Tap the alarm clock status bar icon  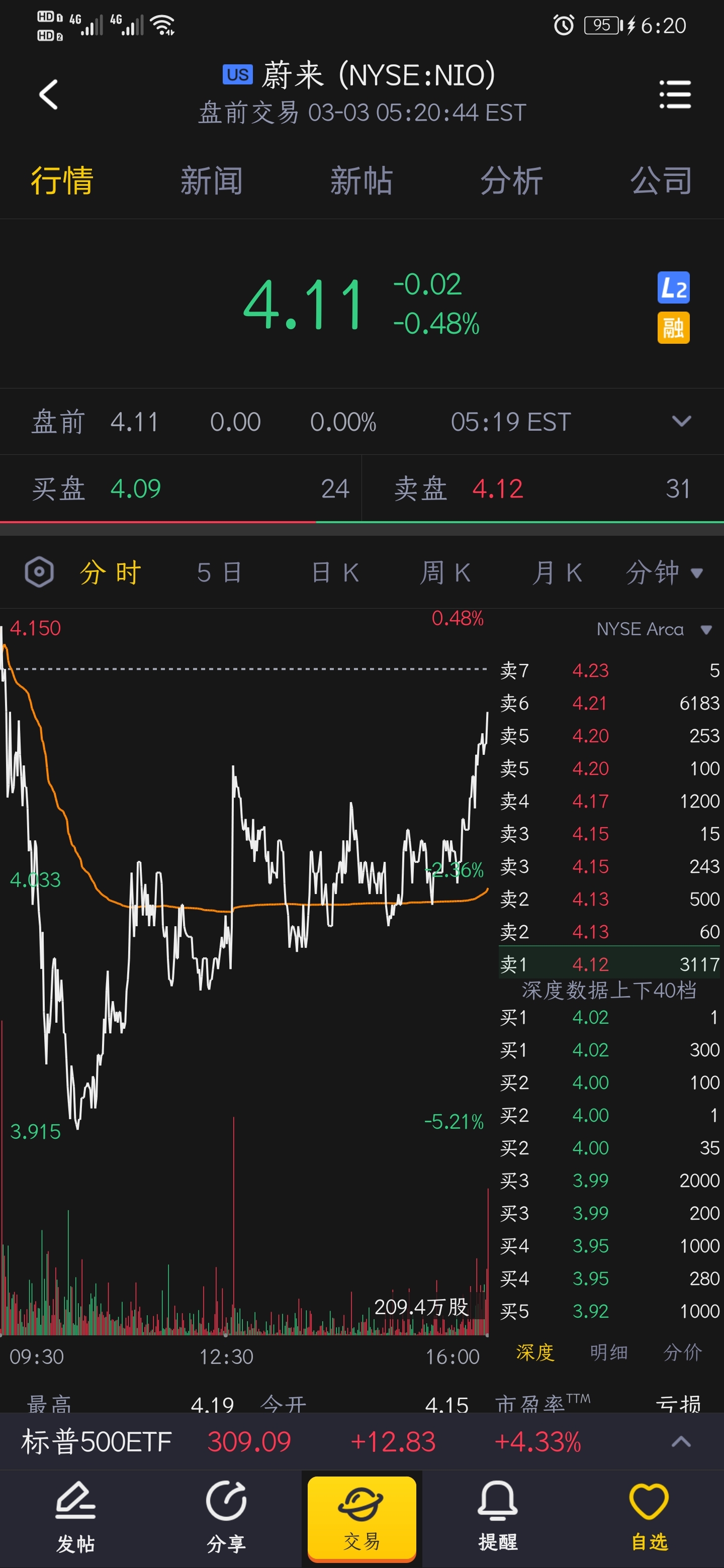pos(563,25)
